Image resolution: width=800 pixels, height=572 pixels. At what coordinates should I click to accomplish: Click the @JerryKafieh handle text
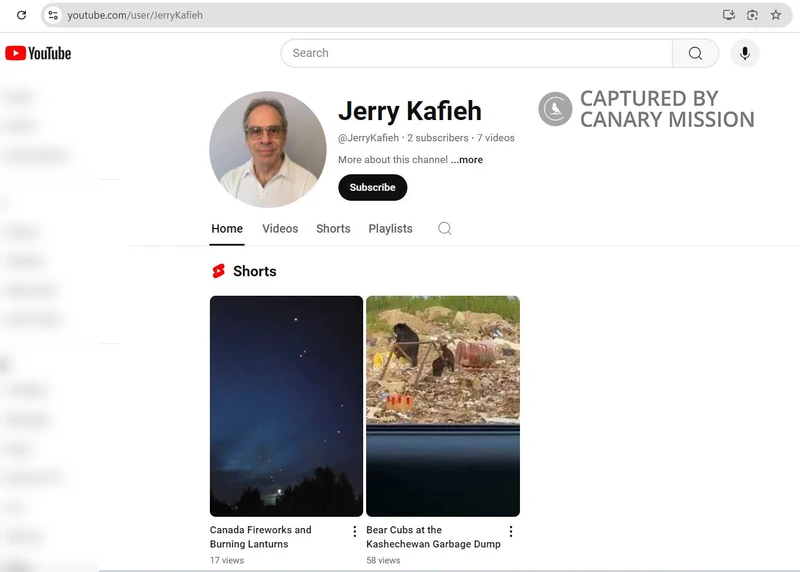click(x=368, y=138)
